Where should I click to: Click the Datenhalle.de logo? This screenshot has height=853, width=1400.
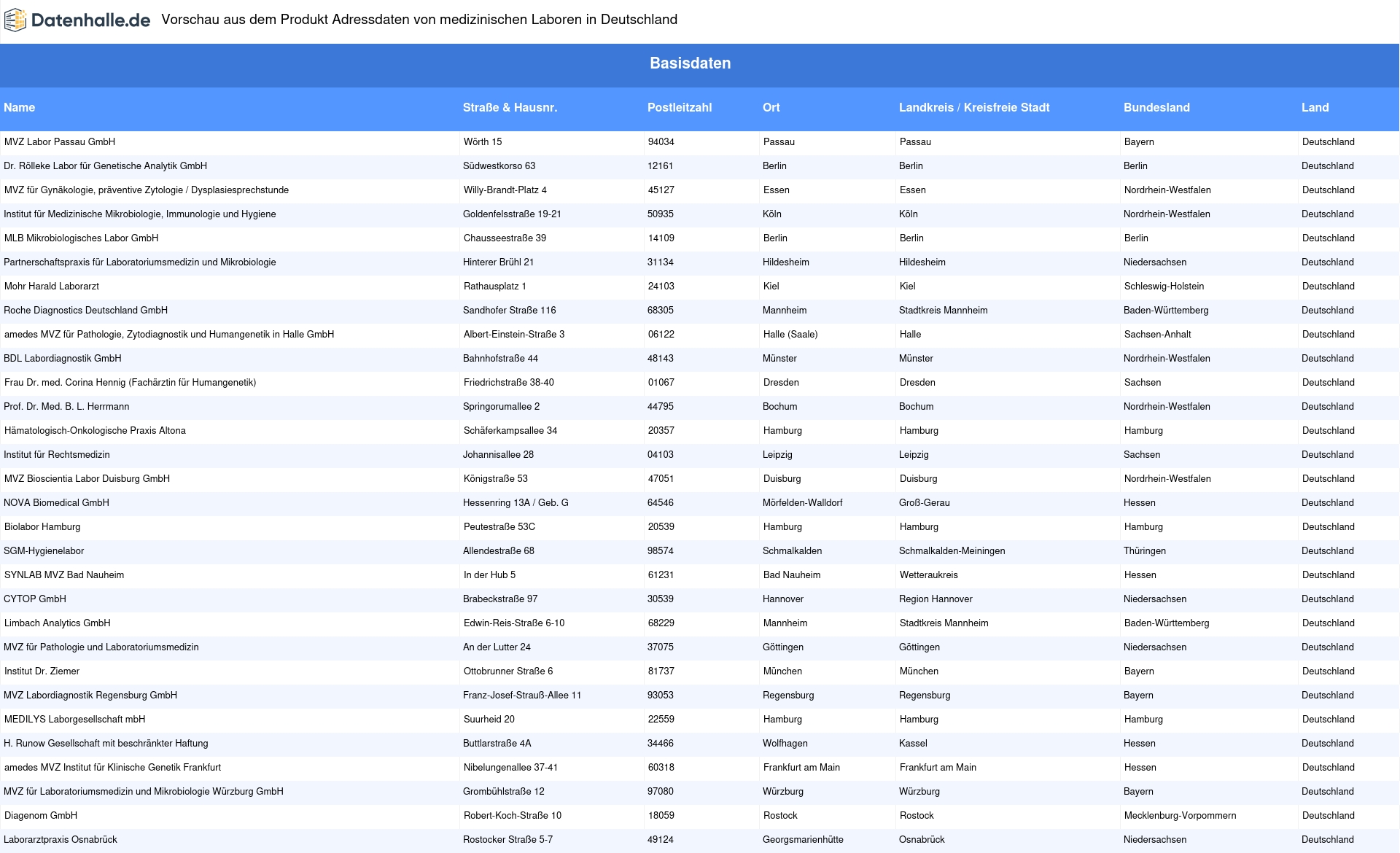(77, 20)
